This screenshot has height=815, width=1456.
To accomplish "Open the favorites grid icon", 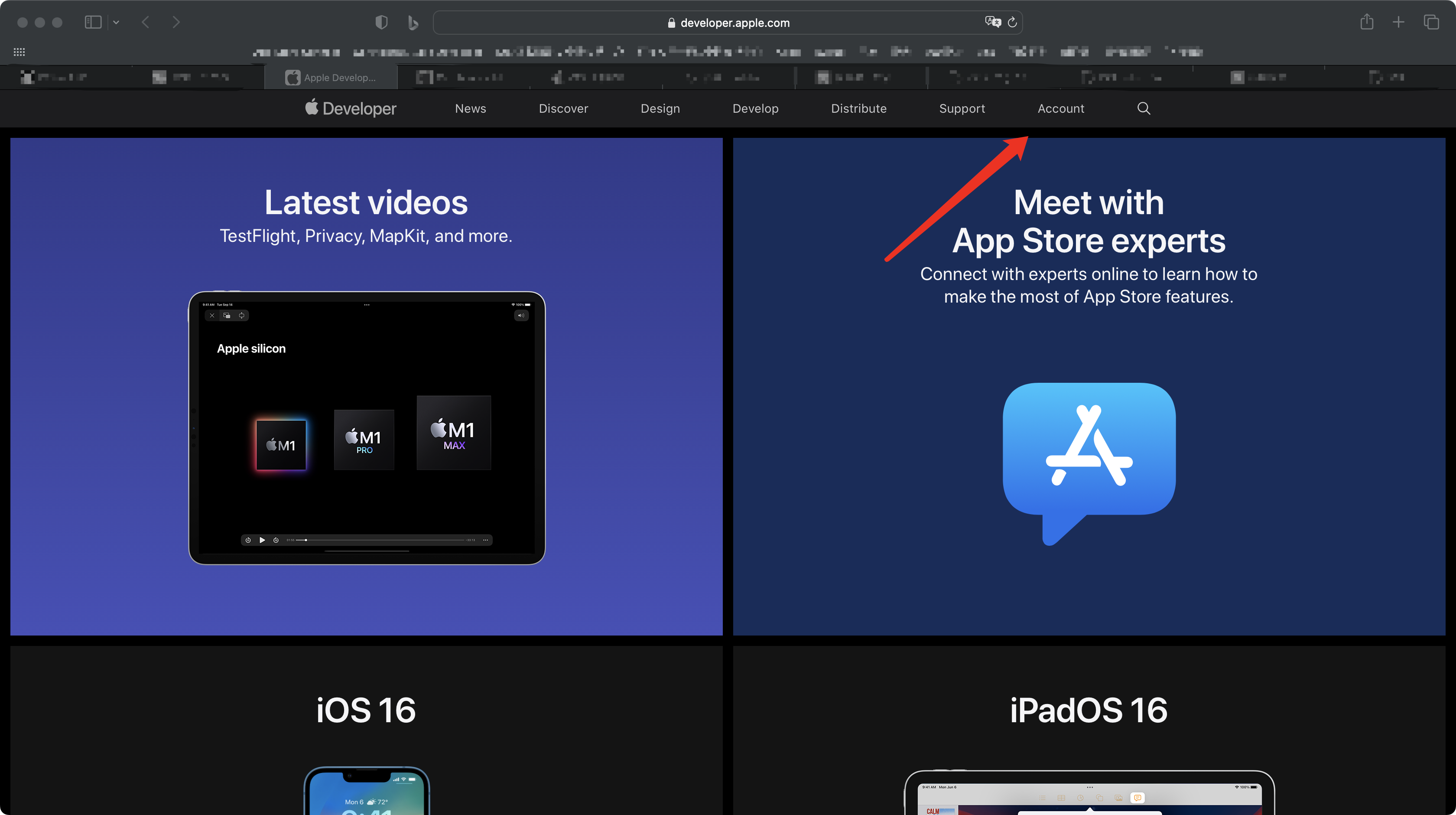I will 19,52.
